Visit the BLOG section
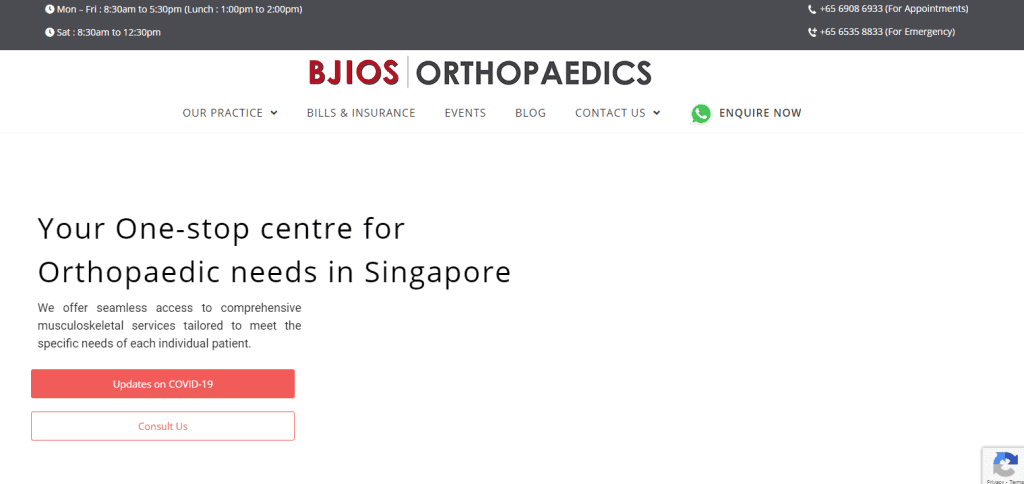Screen dimensions: 1024x484 click(530, 113)
